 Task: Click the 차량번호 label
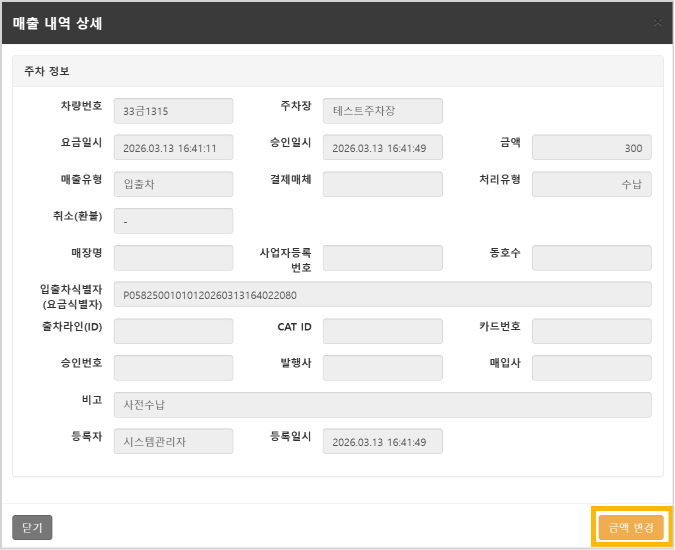tap(81, 105)
